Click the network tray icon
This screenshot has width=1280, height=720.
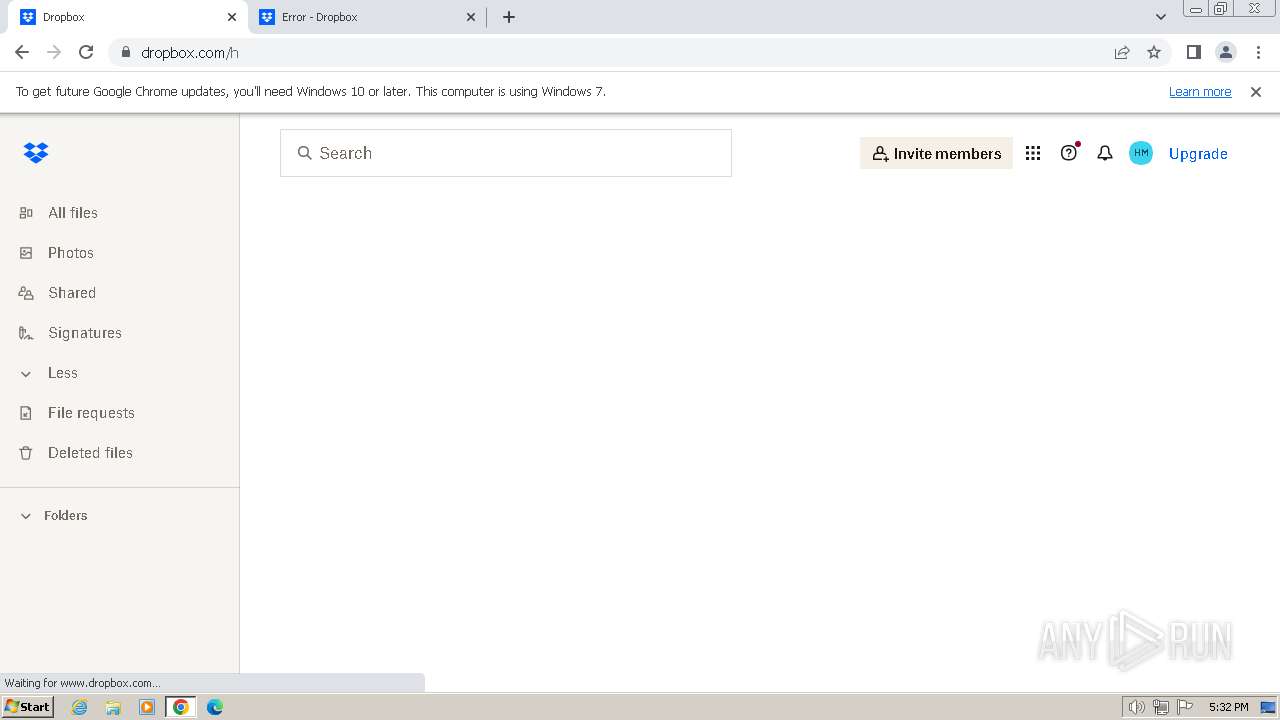click(1161, 707)
